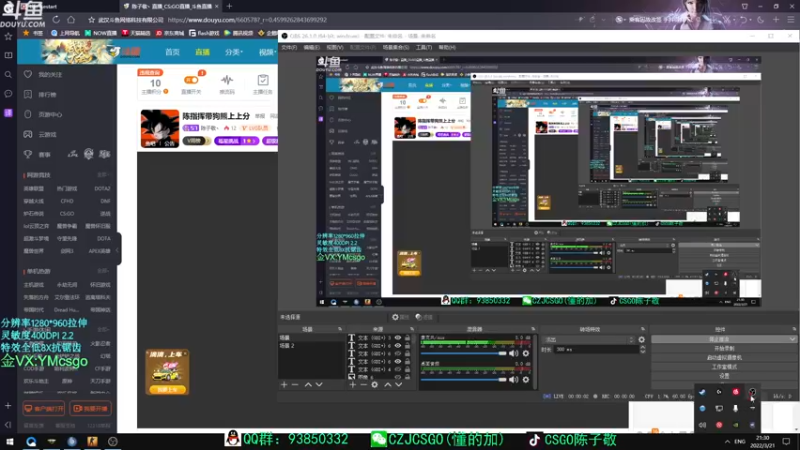
Task: Mute the 麦克风/Aux channel
Action: 514,354
